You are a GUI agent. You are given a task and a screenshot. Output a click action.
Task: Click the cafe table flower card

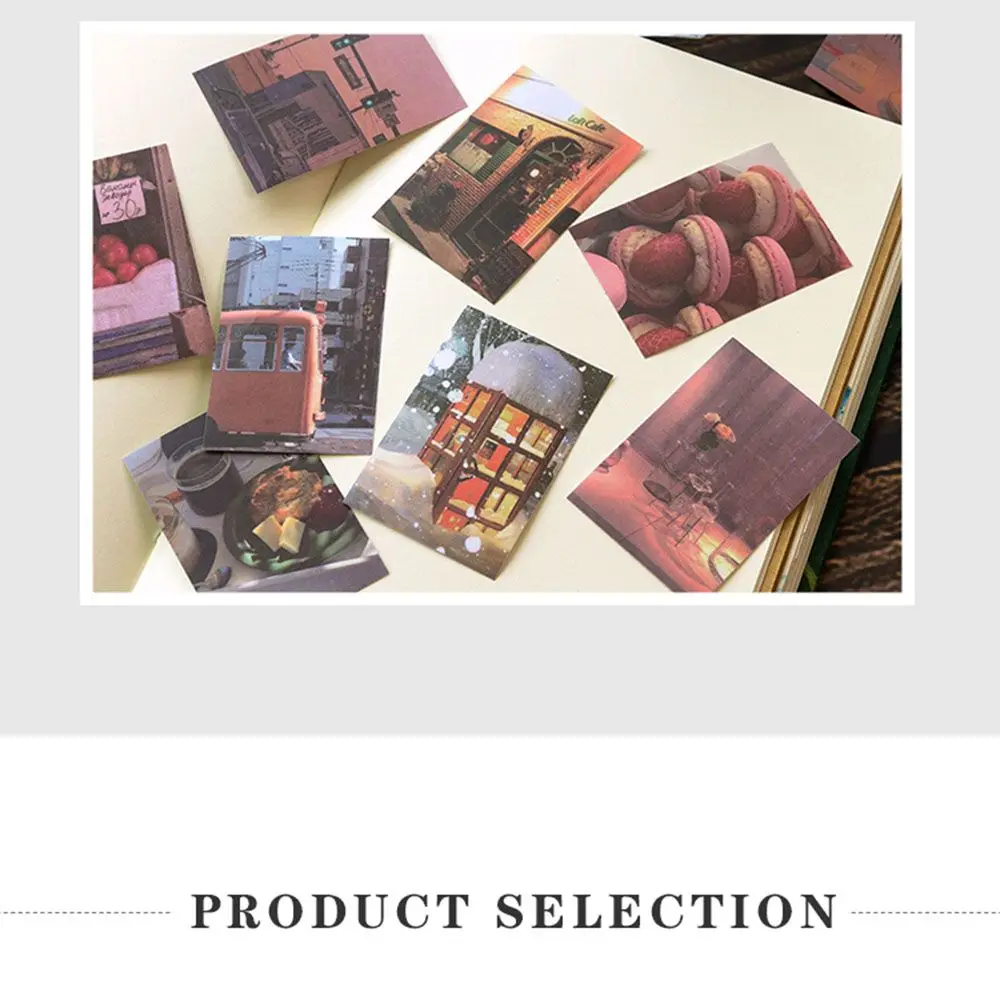coord(712,466)
